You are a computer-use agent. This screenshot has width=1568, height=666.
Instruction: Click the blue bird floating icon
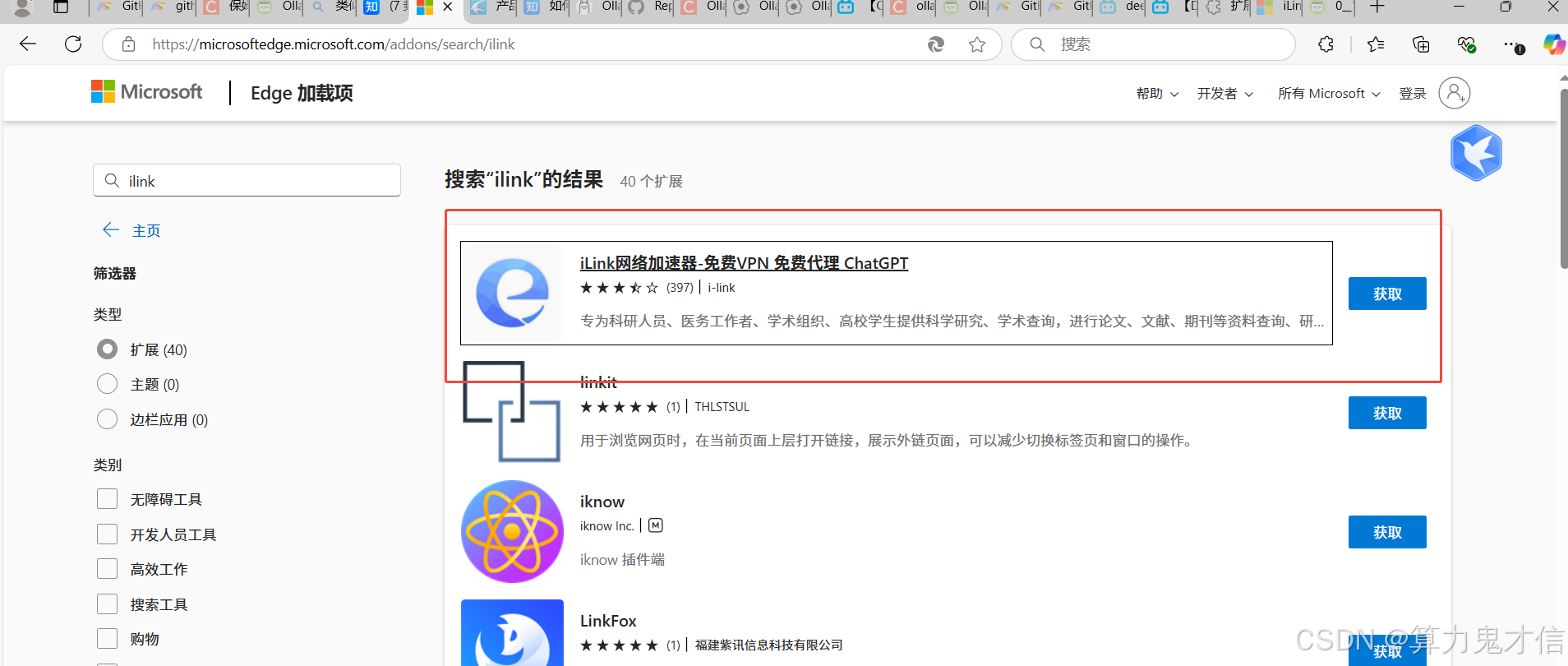(x=1476, y=153)
